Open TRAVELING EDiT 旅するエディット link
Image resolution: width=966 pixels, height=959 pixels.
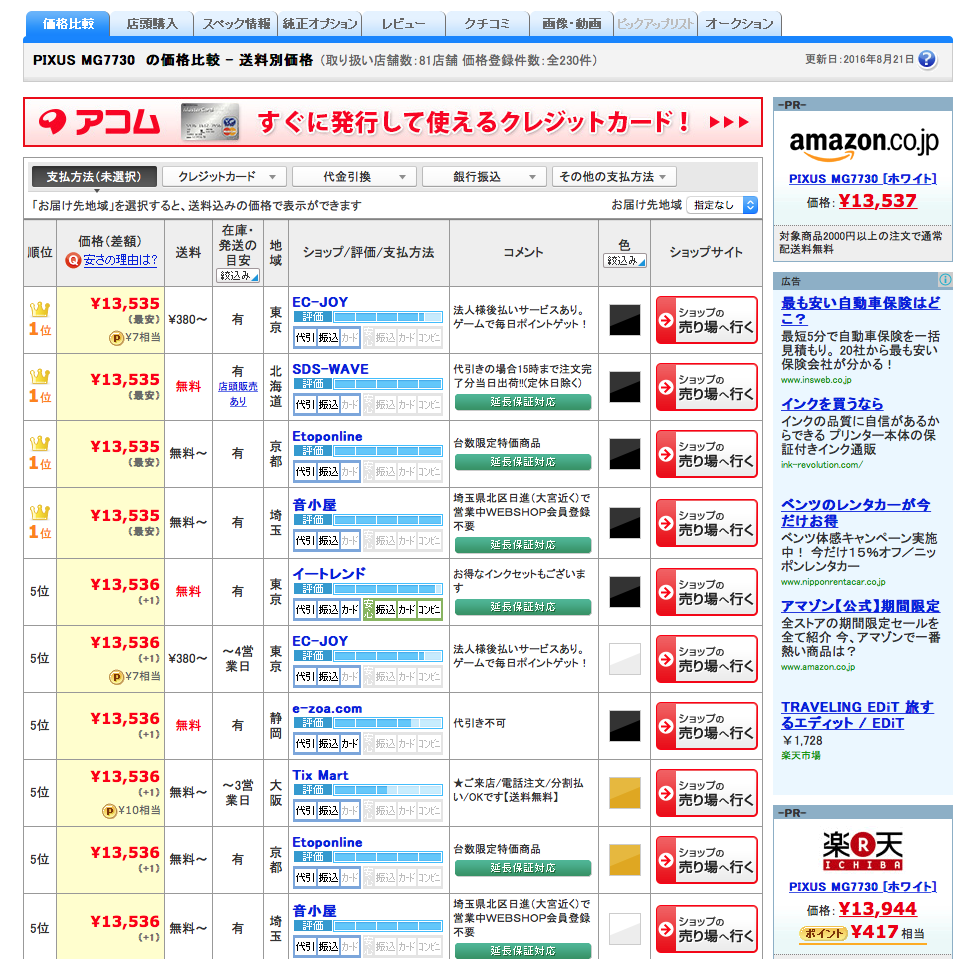click(x=857, y=715)
